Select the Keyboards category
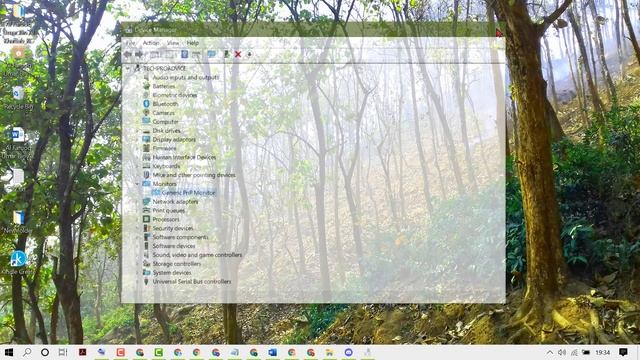This screenshot has height=360, width=640. (166, 166)
